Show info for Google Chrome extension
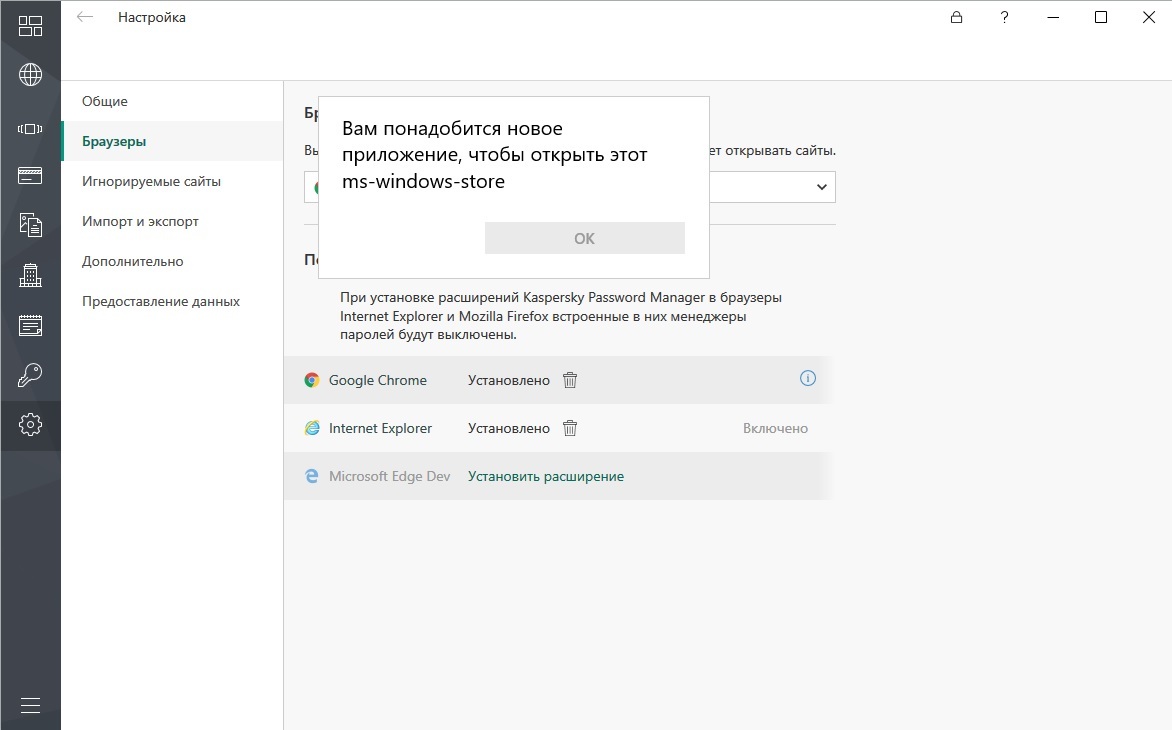This screenshot has width=1172, height=730. [808, 378]
